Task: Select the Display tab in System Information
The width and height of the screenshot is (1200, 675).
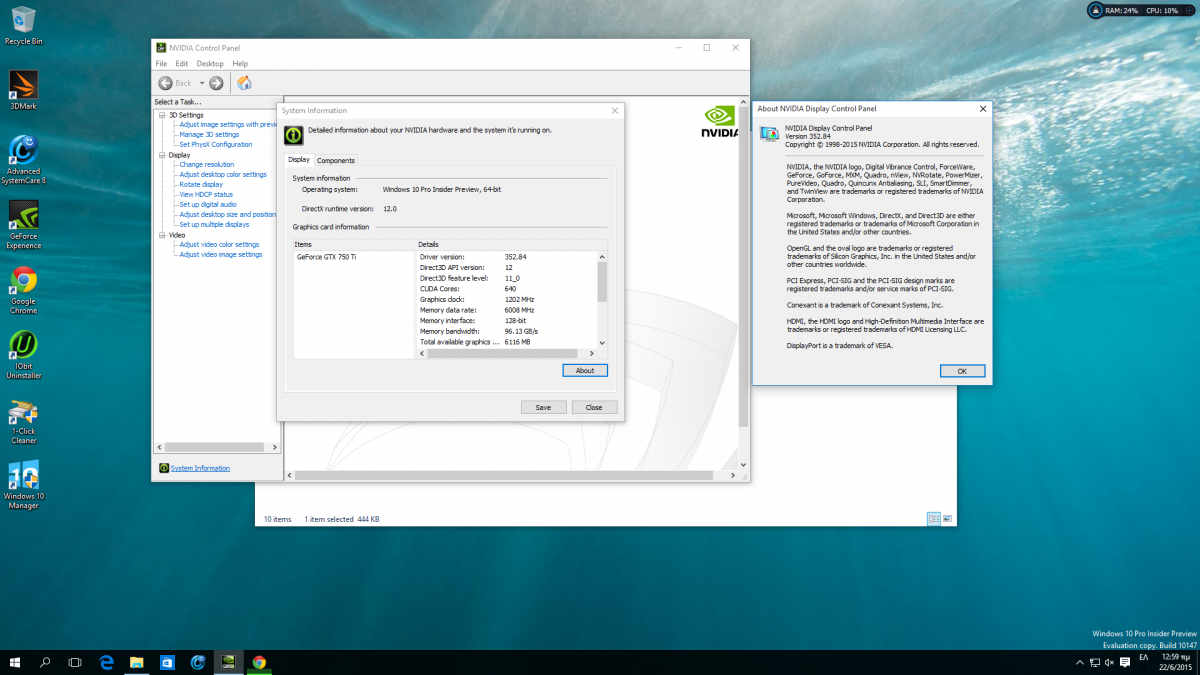Action: pyautogui.click(x=299, y=159)
